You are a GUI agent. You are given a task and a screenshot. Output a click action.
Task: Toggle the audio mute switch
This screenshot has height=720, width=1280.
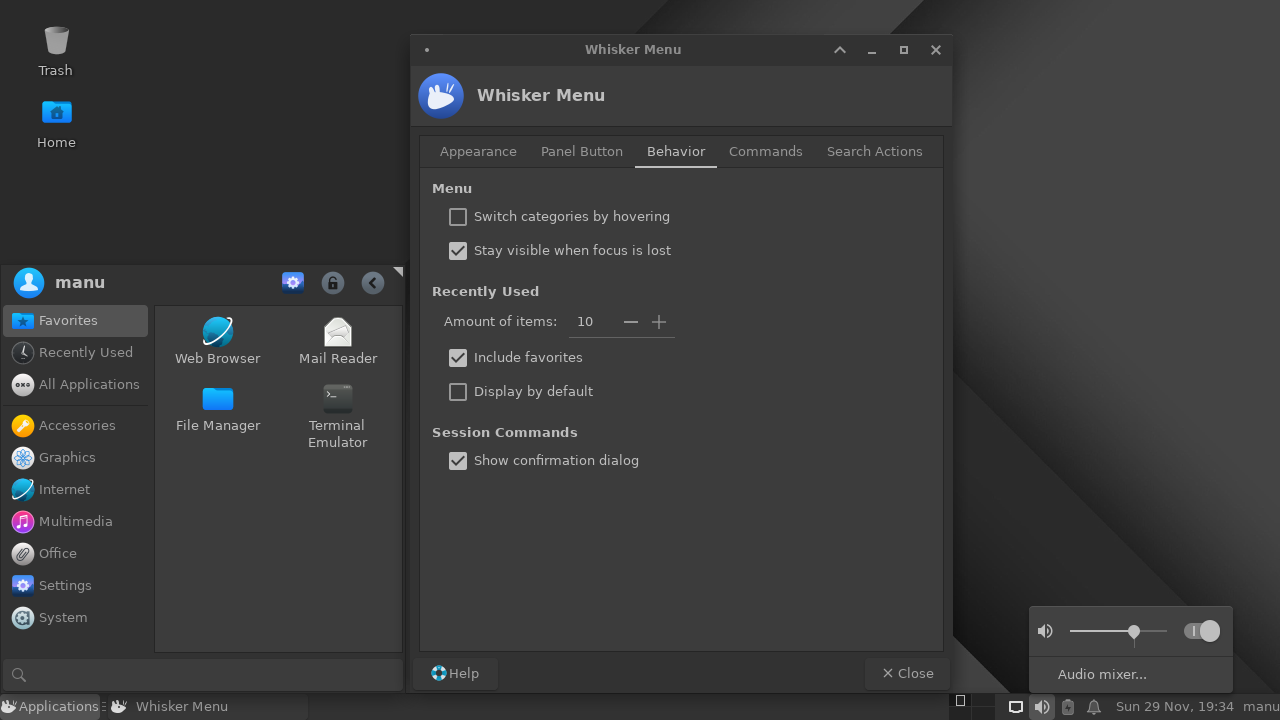point(1201,631)
